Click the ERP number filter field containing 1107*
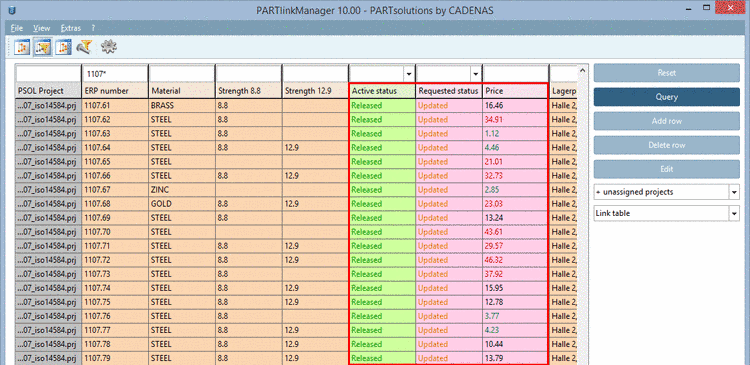This screenshot has width=750, height=365. point(115,74)
